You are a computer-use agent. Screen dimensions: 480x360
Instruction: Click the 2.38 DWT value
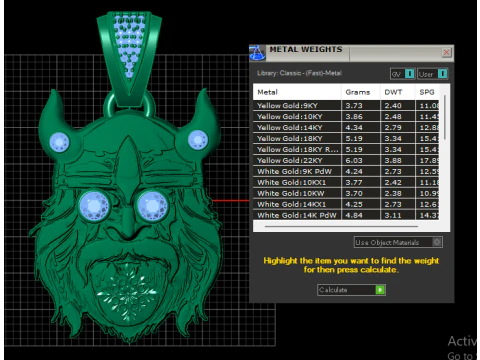(x=393, y=194)
